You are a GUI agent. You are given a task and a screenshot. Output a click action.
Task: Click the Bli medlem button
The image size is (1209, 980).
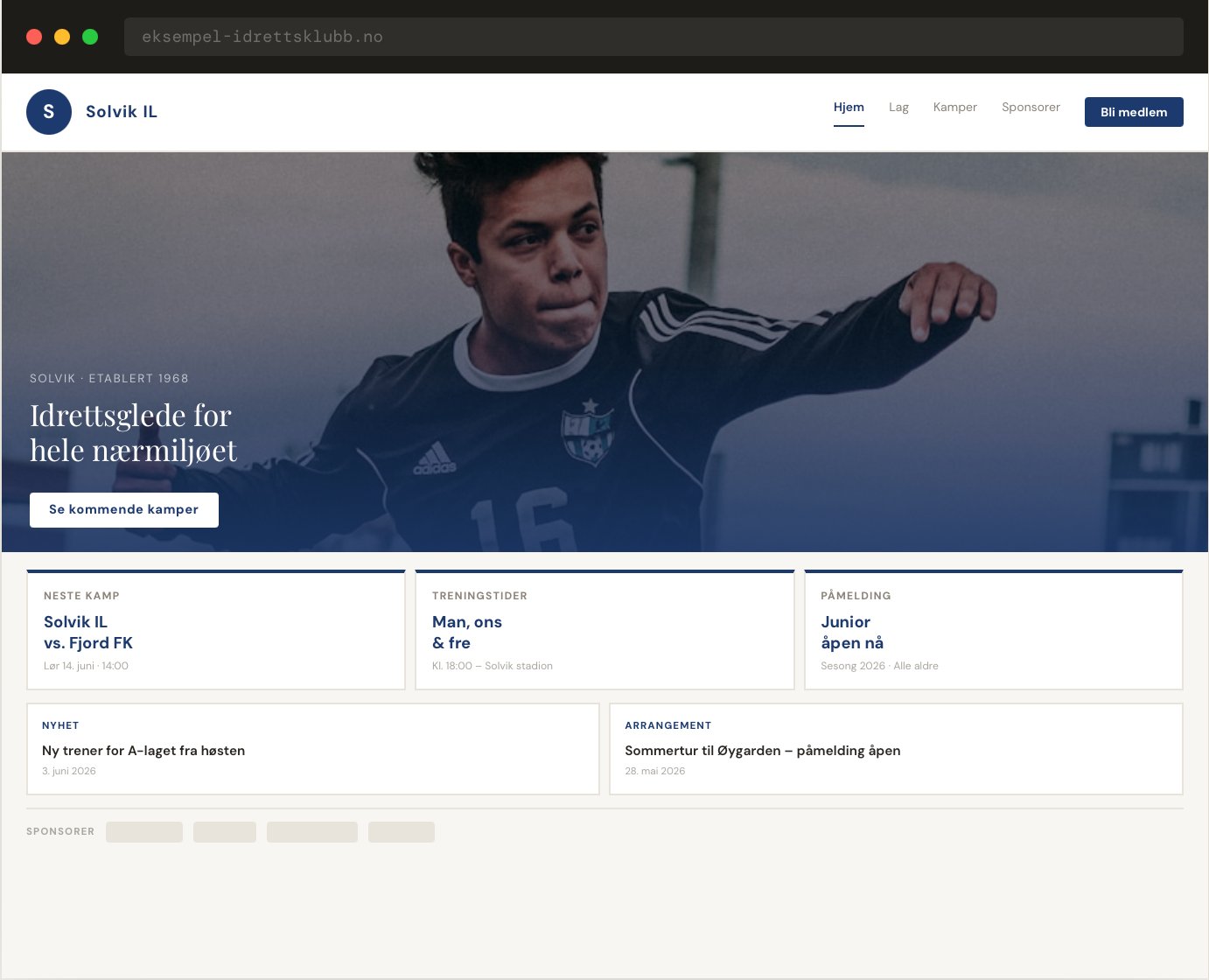click(1134, 112)
